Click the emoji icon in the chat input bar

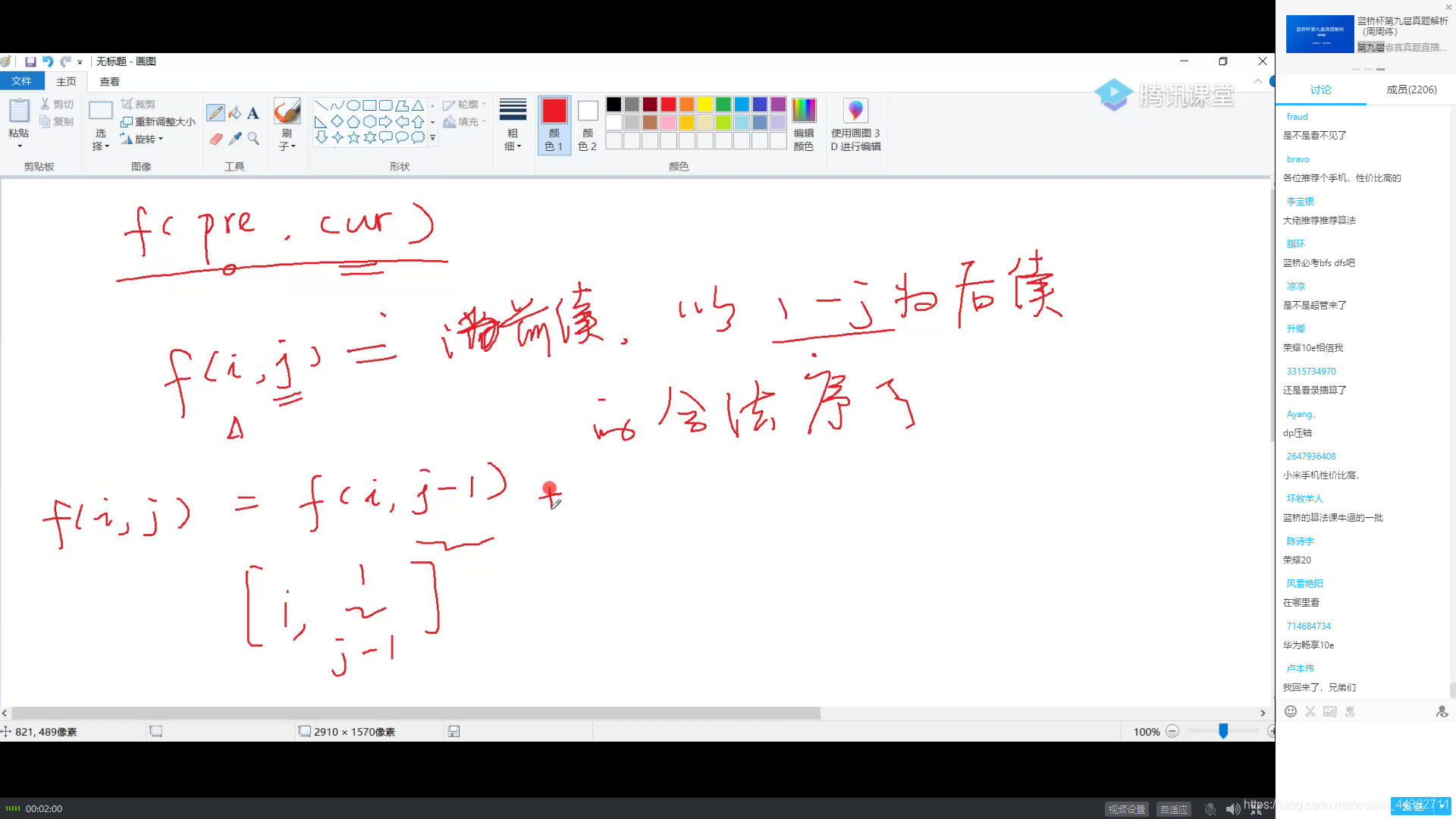click(x=1291, y=711)
